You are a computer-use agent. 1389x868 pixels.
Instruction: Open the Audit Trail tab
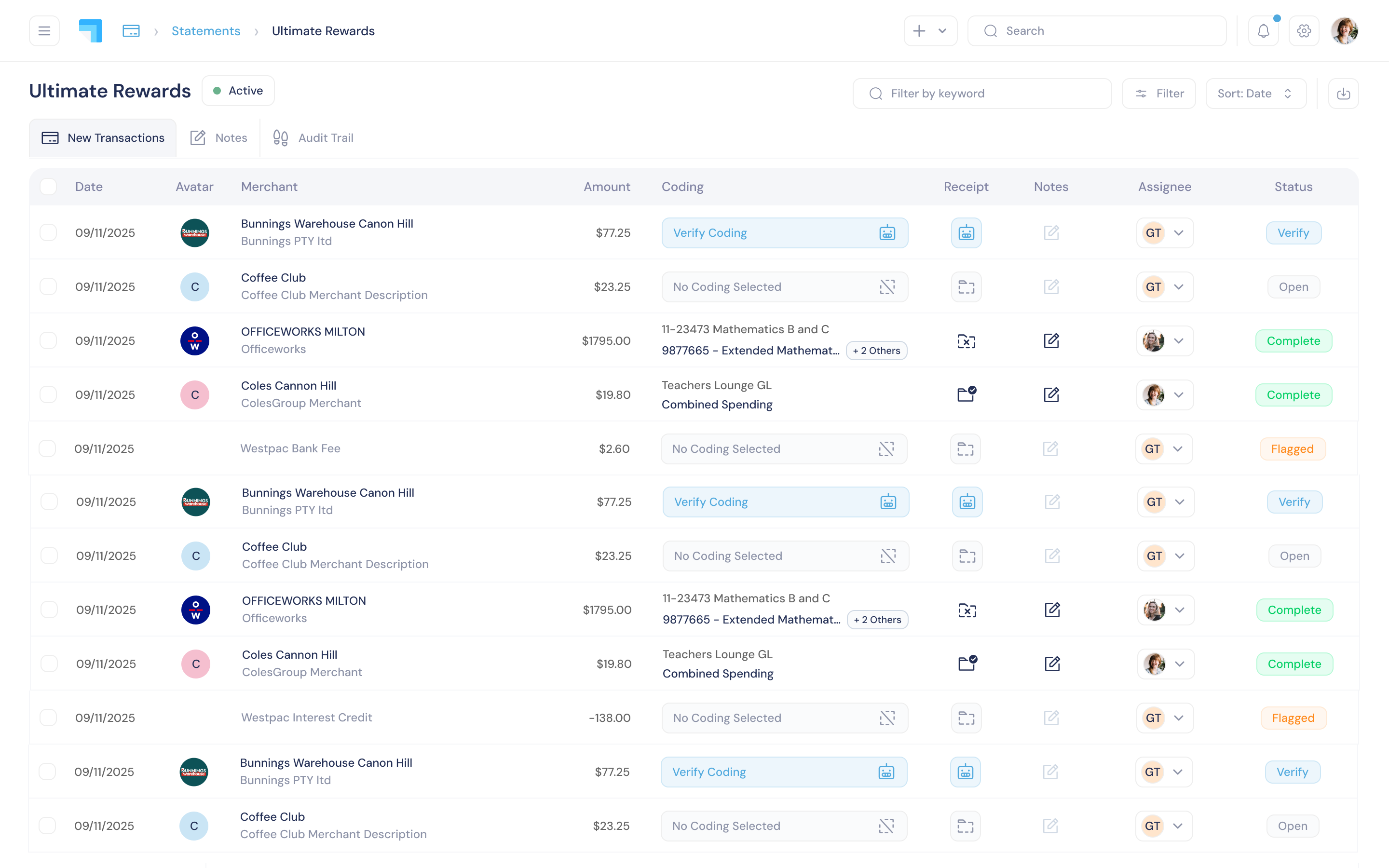tap(313, 137)
